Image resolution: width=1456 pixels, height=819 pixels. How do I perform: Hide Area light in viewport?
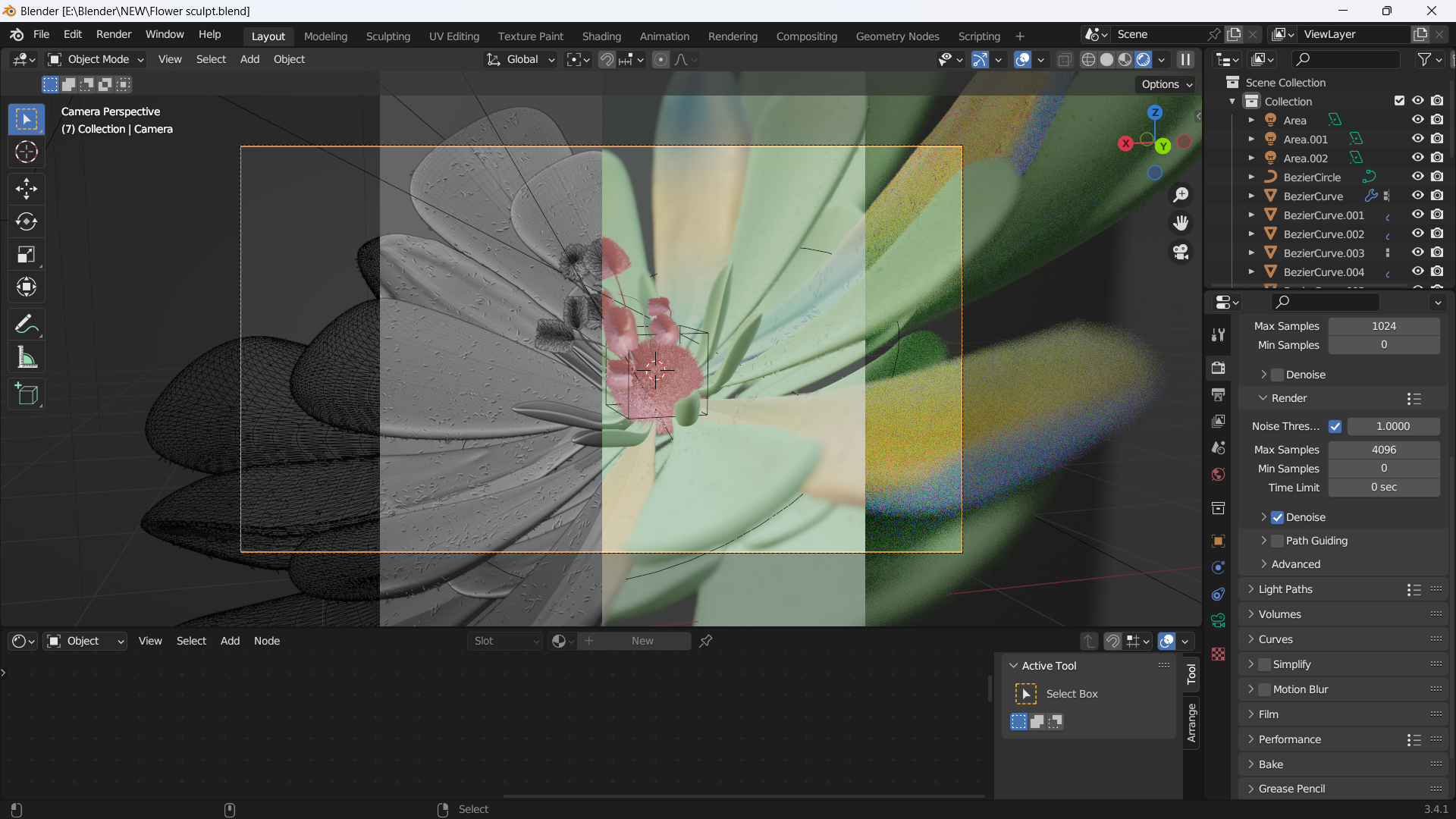pos(1417,120)
